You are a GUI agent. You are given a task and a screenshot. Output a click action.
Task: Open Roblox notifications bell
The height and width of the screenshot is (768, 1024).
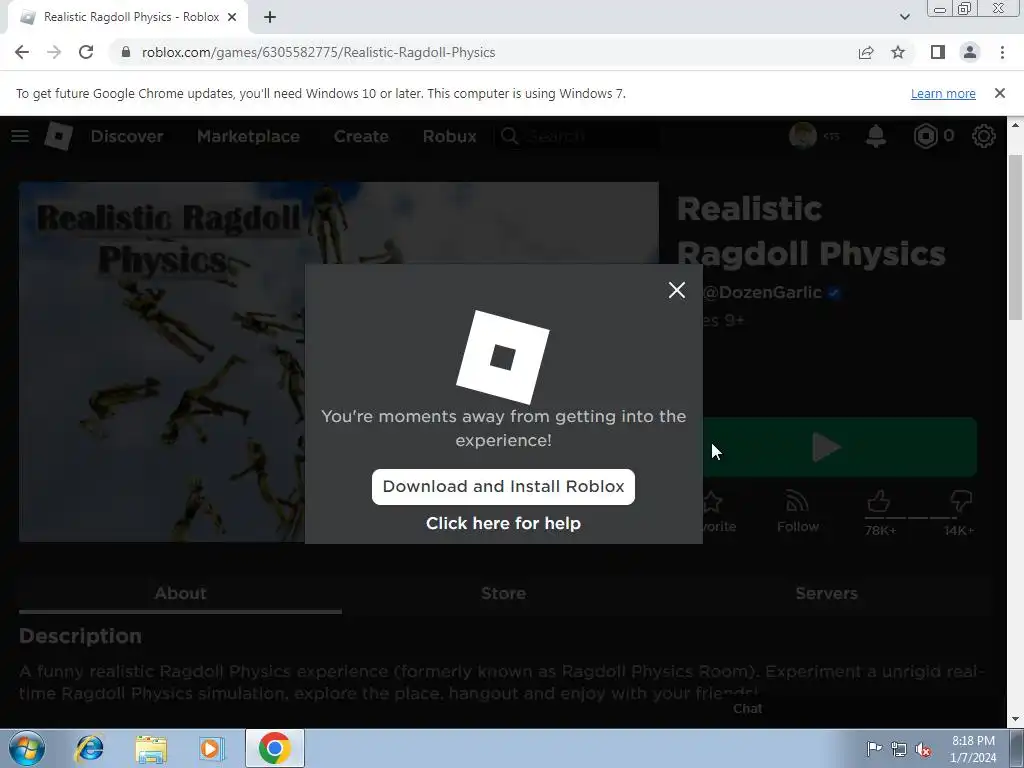(876, 136)
